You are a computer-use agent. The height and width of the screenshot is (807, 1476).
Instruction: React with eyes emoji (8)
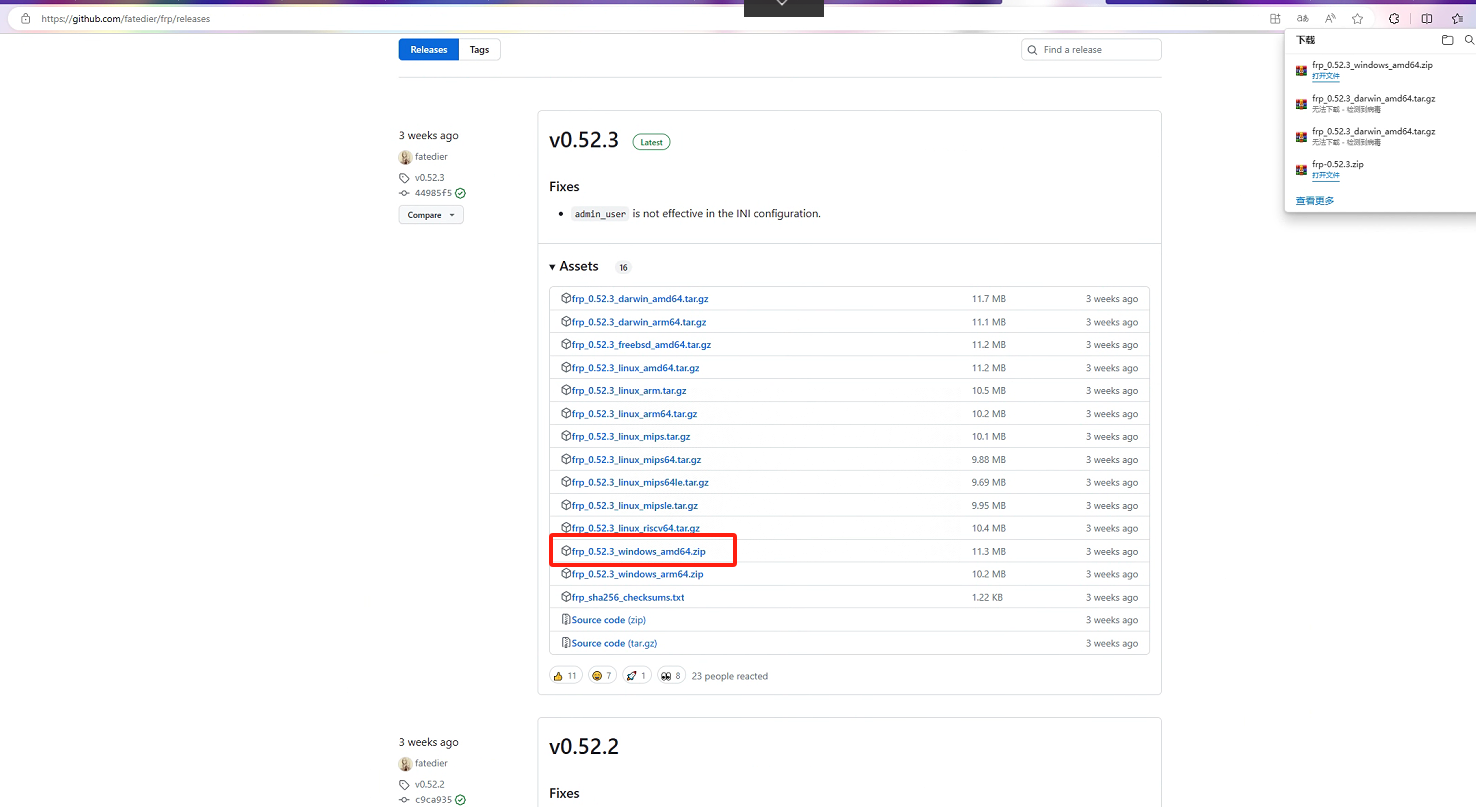pyautogui.click(x=671, y=676)
